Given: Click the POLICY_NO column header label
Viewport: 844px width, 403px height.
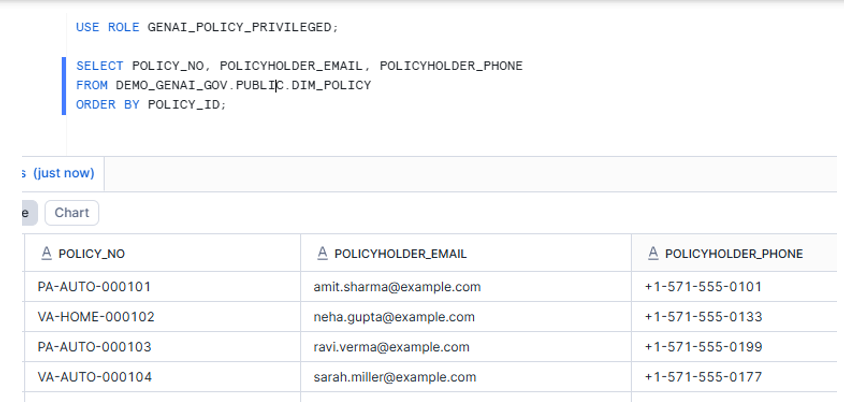Looking at the screenshot, I should 91,254.
